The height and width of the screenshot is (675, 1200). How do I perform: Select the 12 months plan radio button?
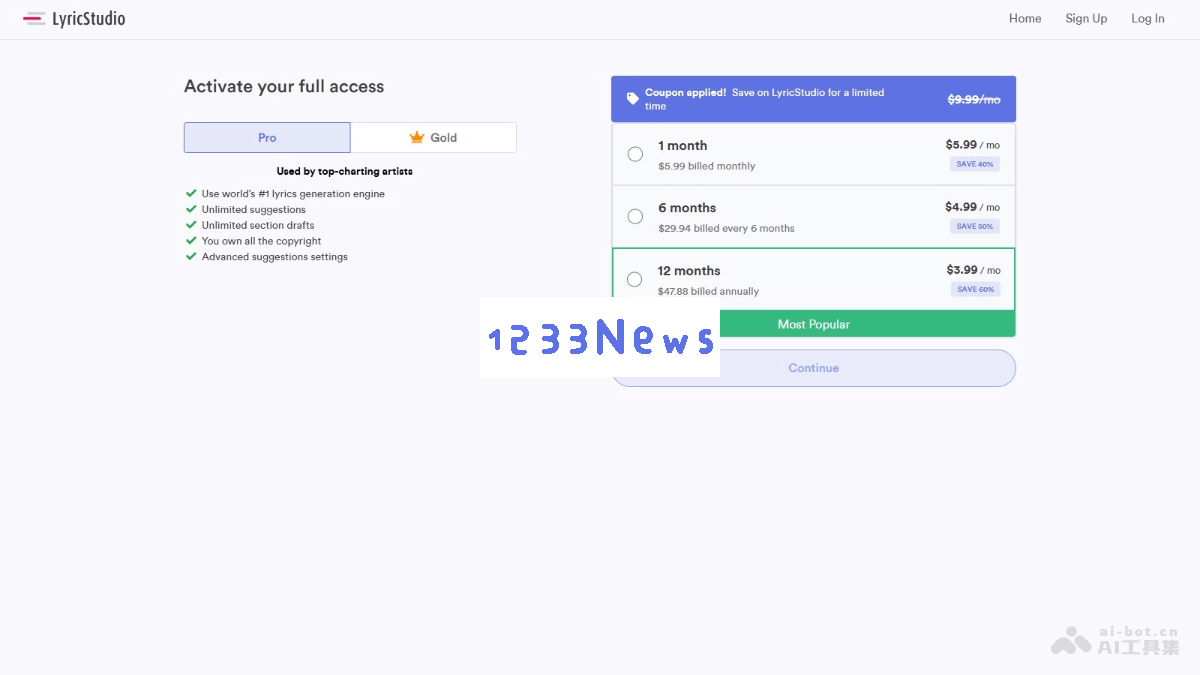point(635,279)
